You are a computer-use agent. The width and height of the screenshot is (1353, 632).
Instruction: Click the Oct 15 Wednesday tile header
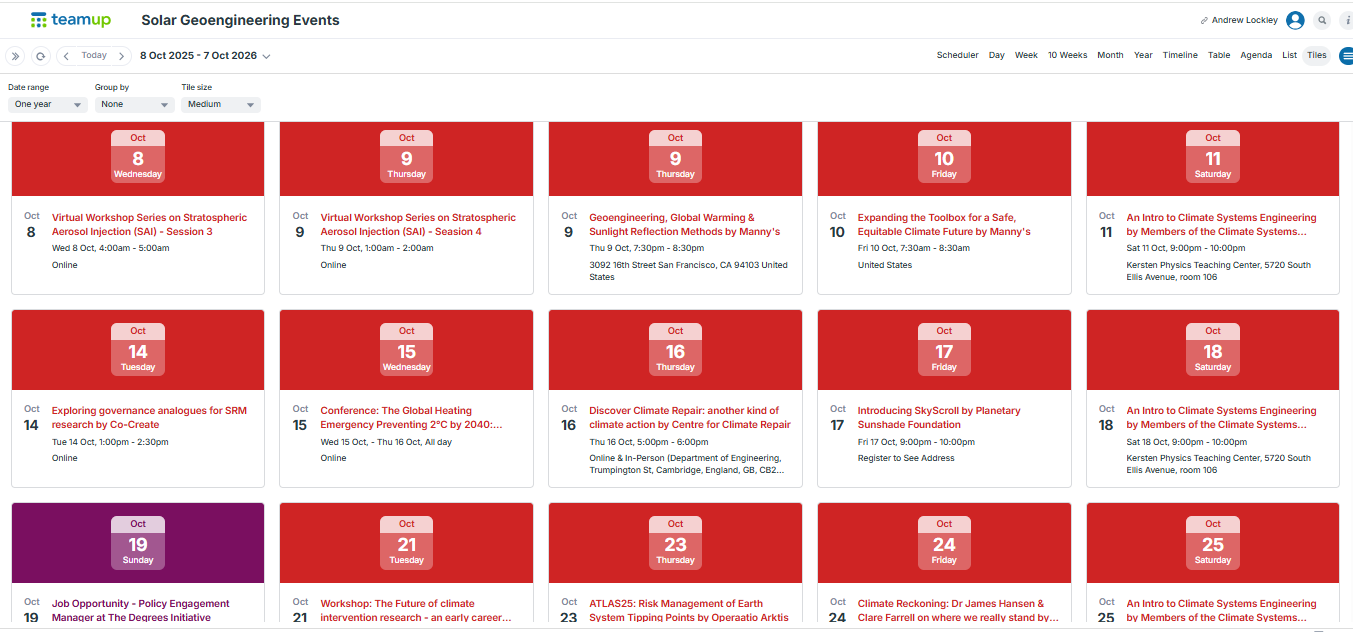tap(407, 349)
